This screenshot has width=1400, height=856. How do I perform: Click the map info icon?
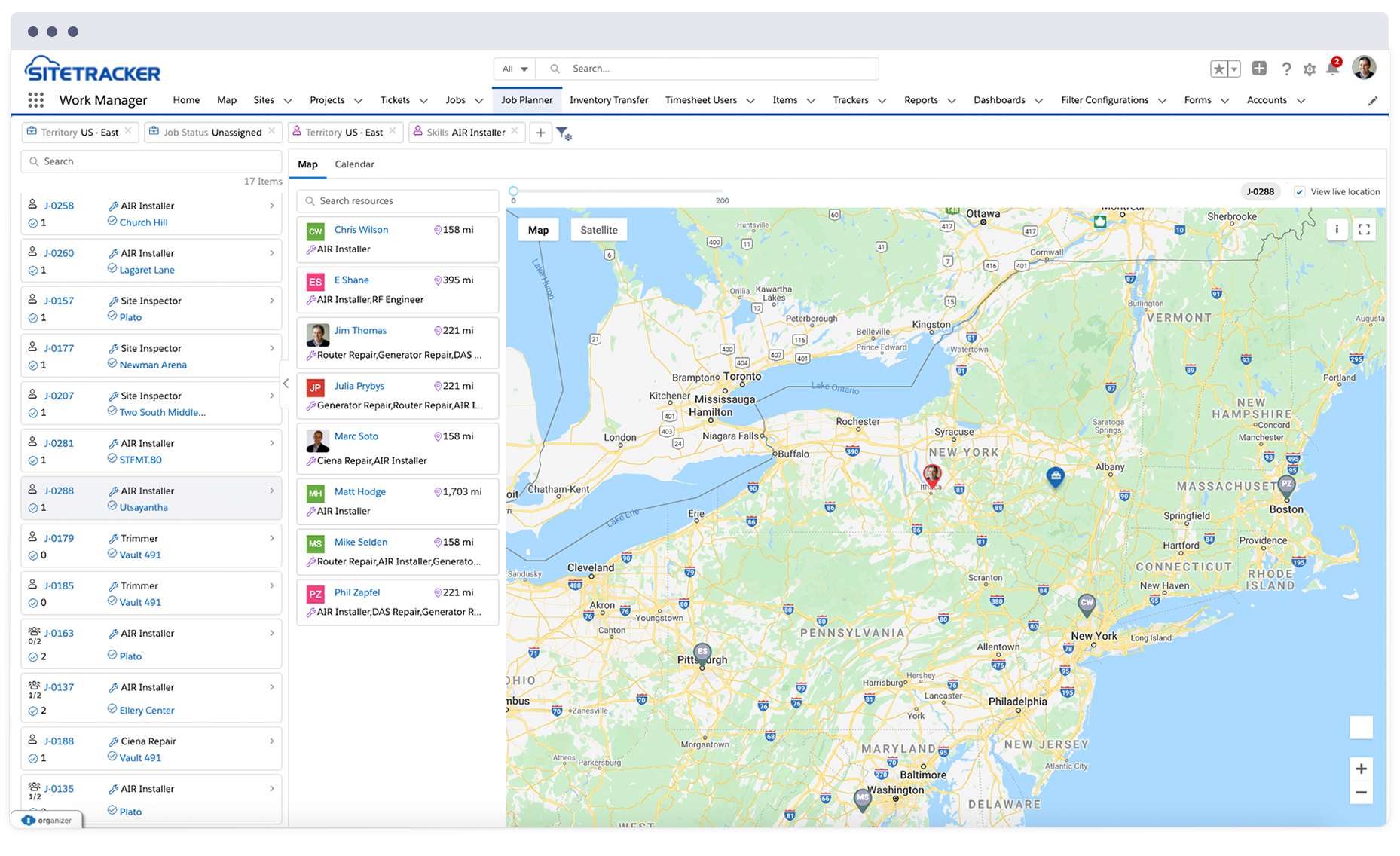point(1337,230)
